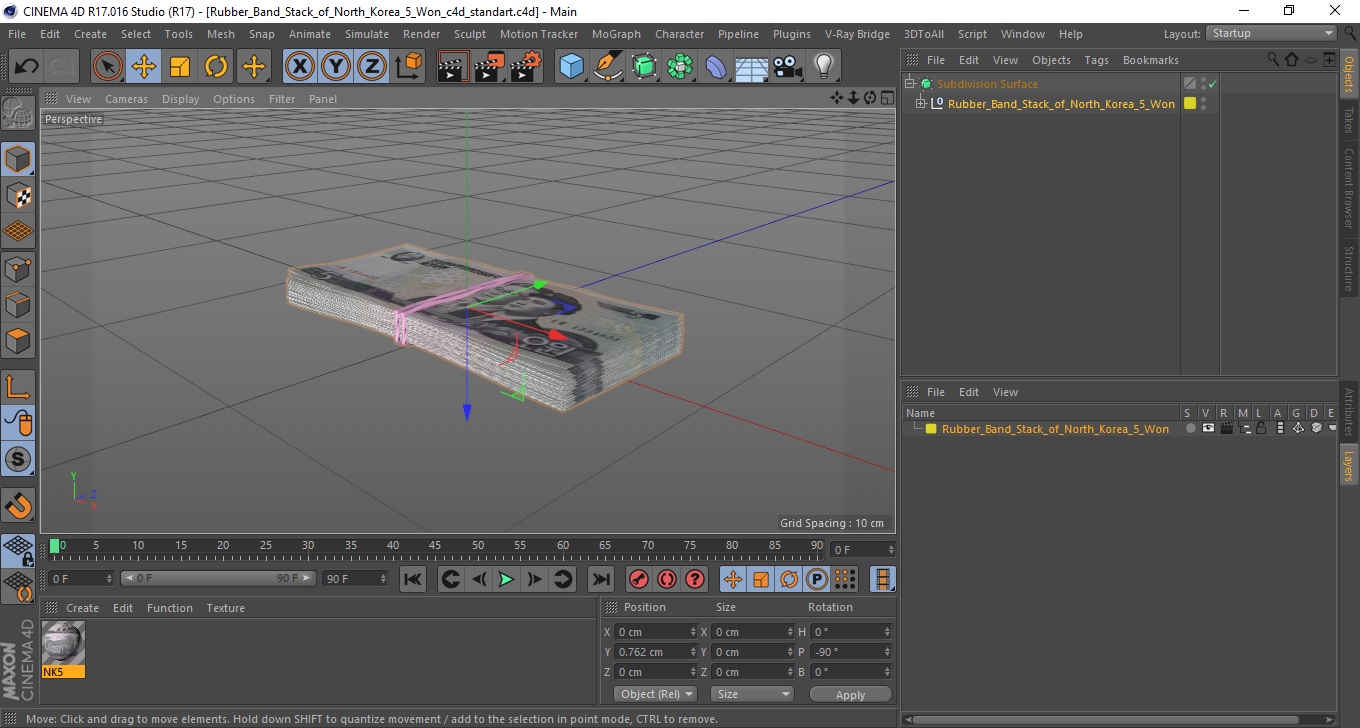This screenshot has width=1360, height=728.
Task: Collapse the Subdivision Surface tree node
Action: 910,84
